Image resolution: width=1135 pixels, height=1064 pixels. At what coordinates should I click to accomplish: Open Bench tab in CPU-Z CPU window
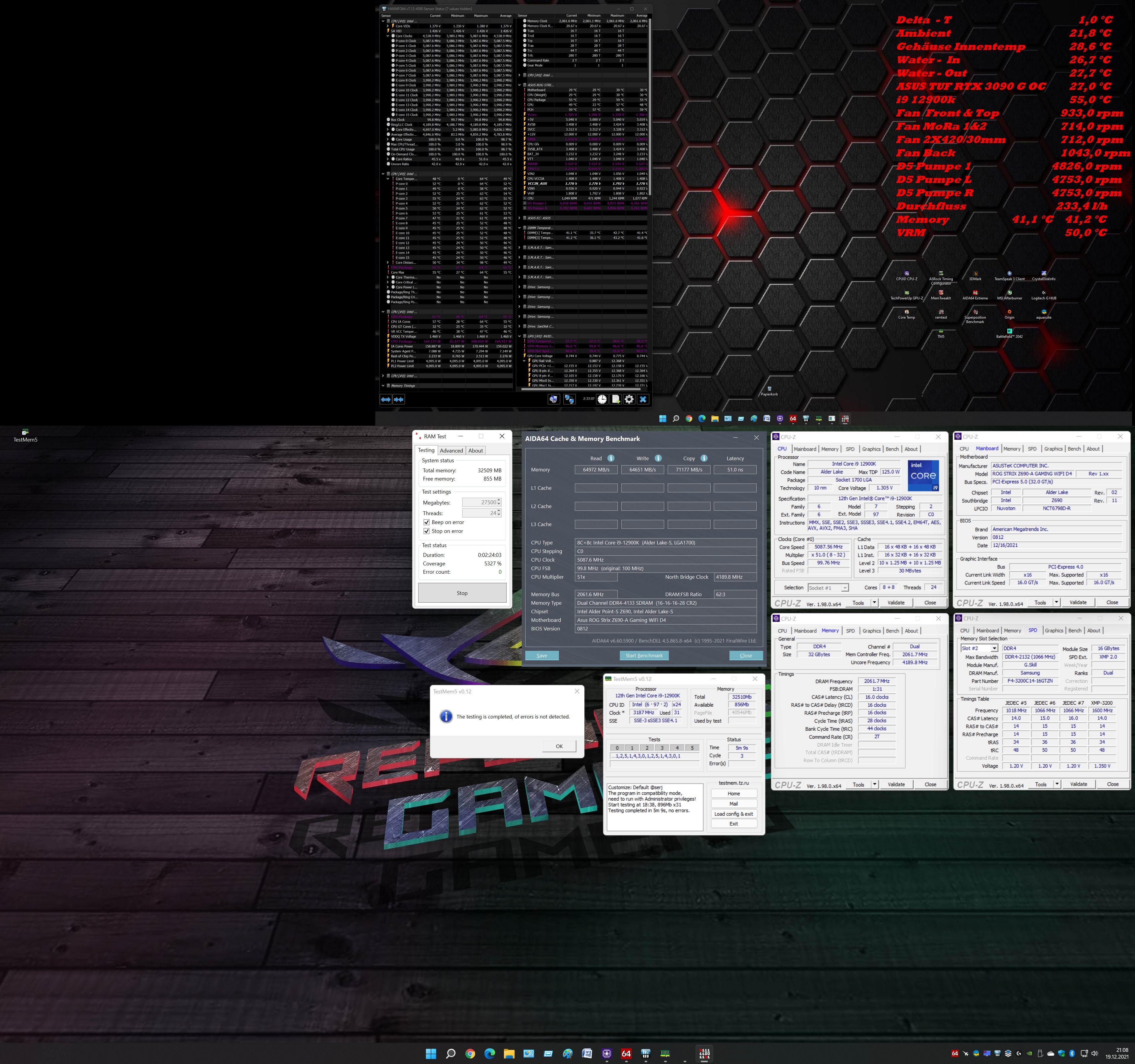pos(892,449)
